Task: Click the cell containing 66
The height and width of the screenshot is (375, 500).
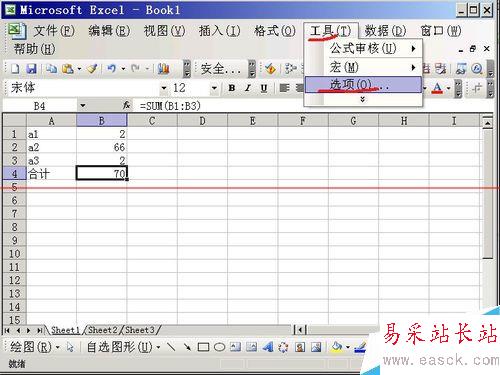Action: point(102,147)
